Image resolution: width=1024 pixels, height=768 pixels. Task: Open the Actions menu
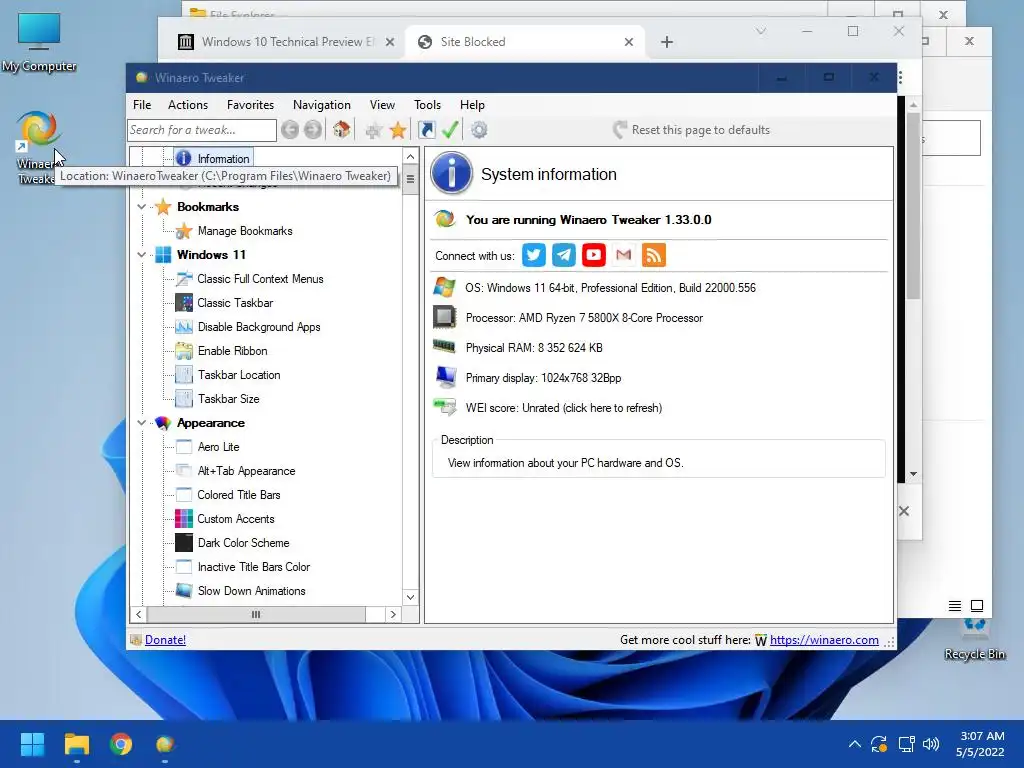click(x=188, y=104)
